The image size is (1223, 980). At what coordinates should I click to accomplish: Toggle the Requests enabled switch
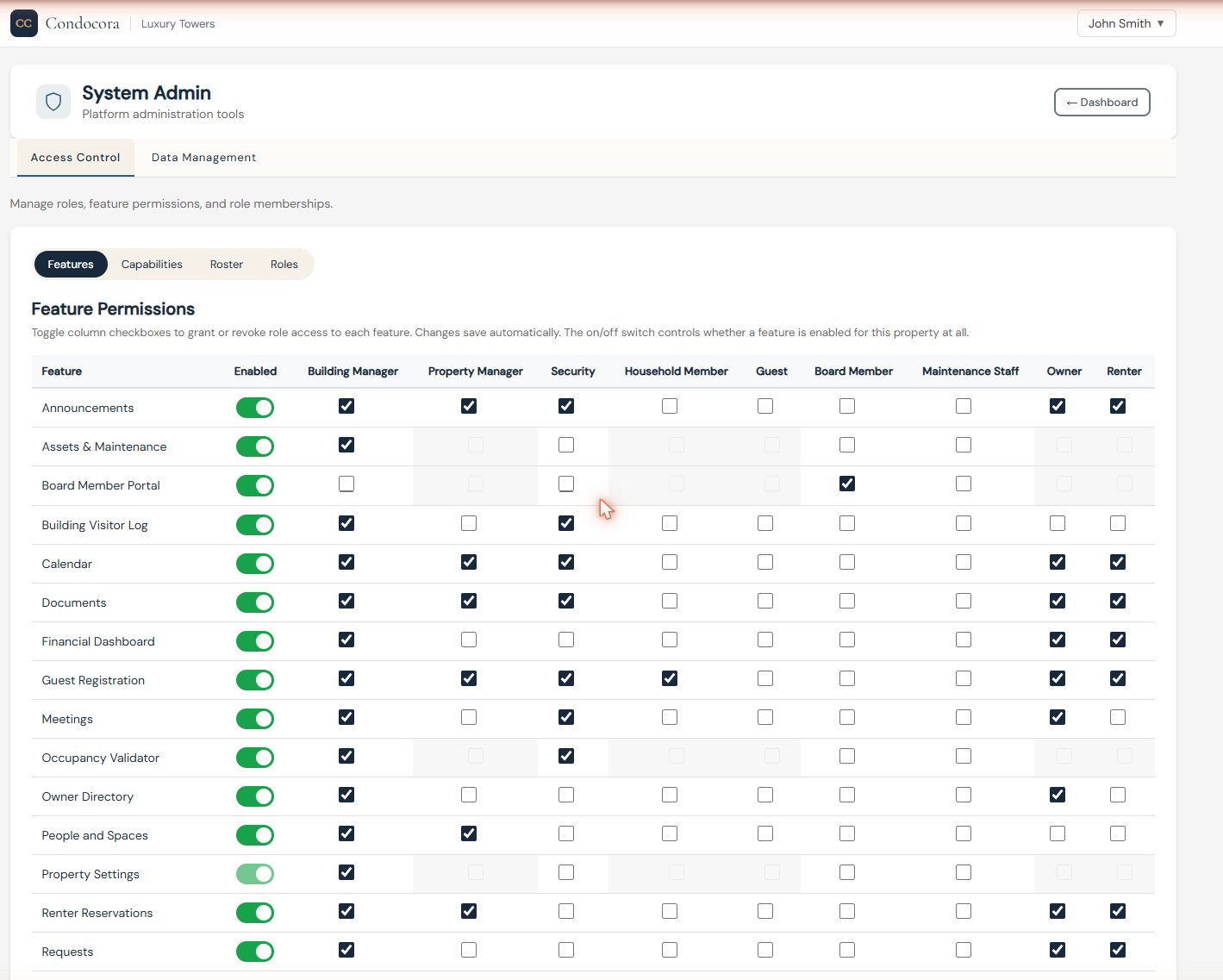point(255,952)
